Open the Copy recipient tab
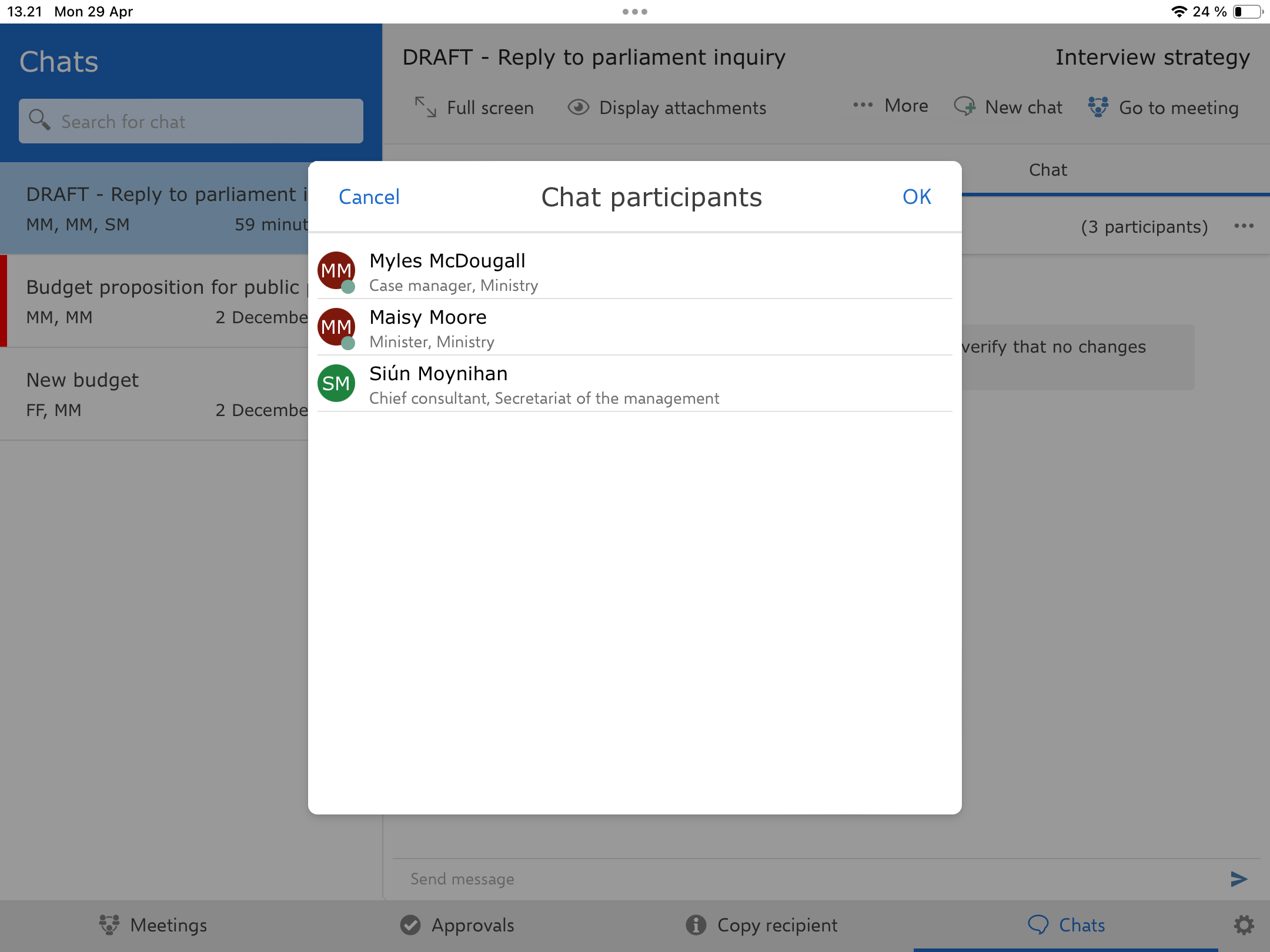Image resolution: width=1270 pixels, height=952 pixels. click(761, 925)
